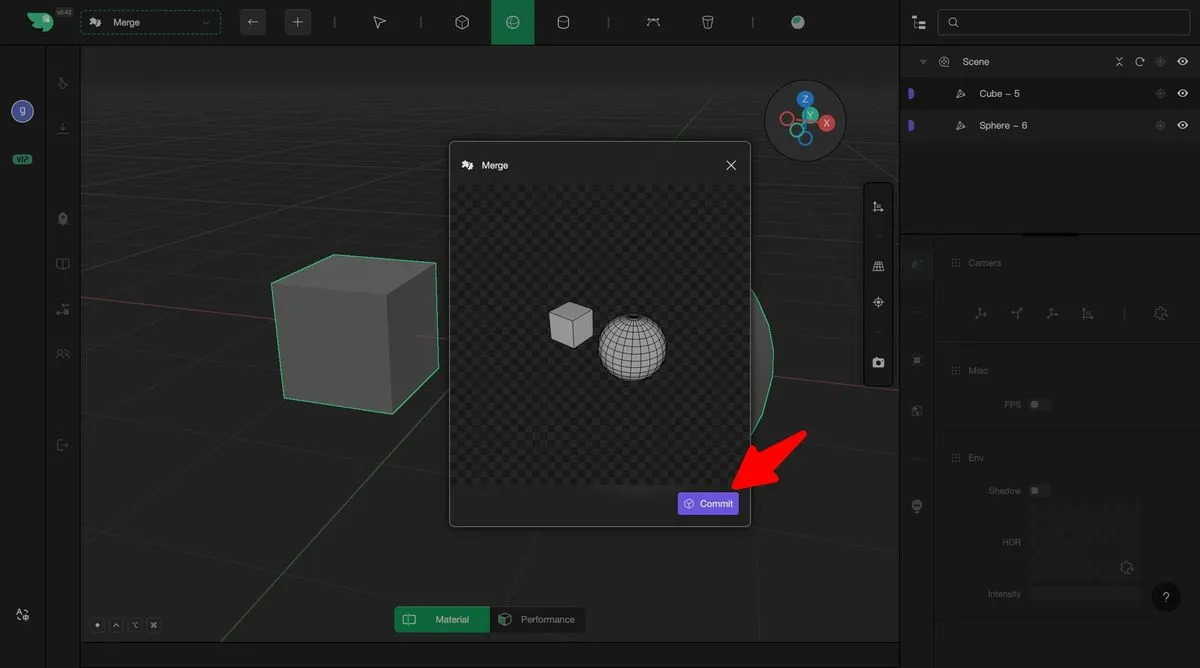Image resolution: width=1200 pixels, height=668 pixels.
Task: Click the cube icon in top toolbar
Action: [x=462, y=22]
